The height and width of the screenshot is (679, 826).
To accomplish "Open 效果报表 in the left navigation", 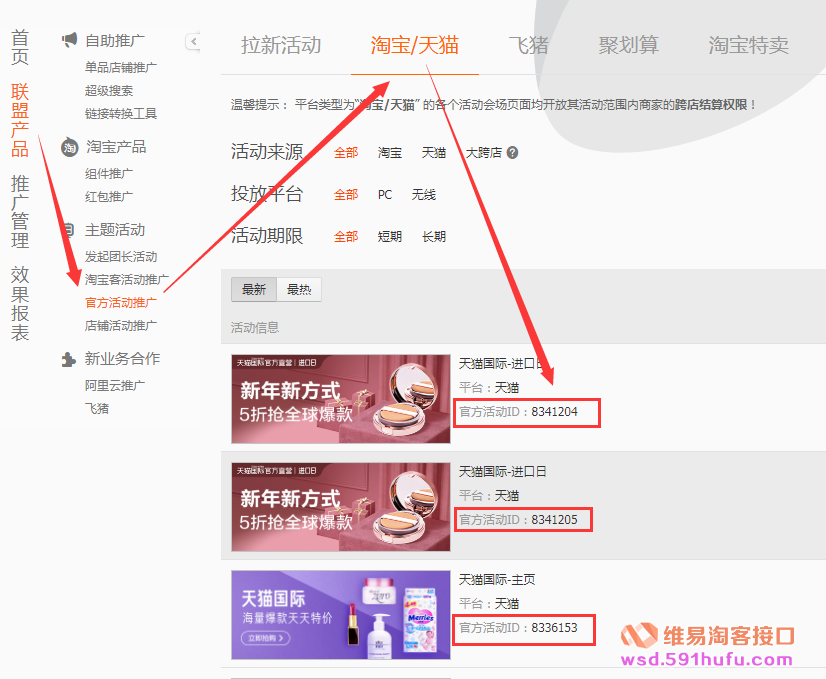I will [19, 303].
